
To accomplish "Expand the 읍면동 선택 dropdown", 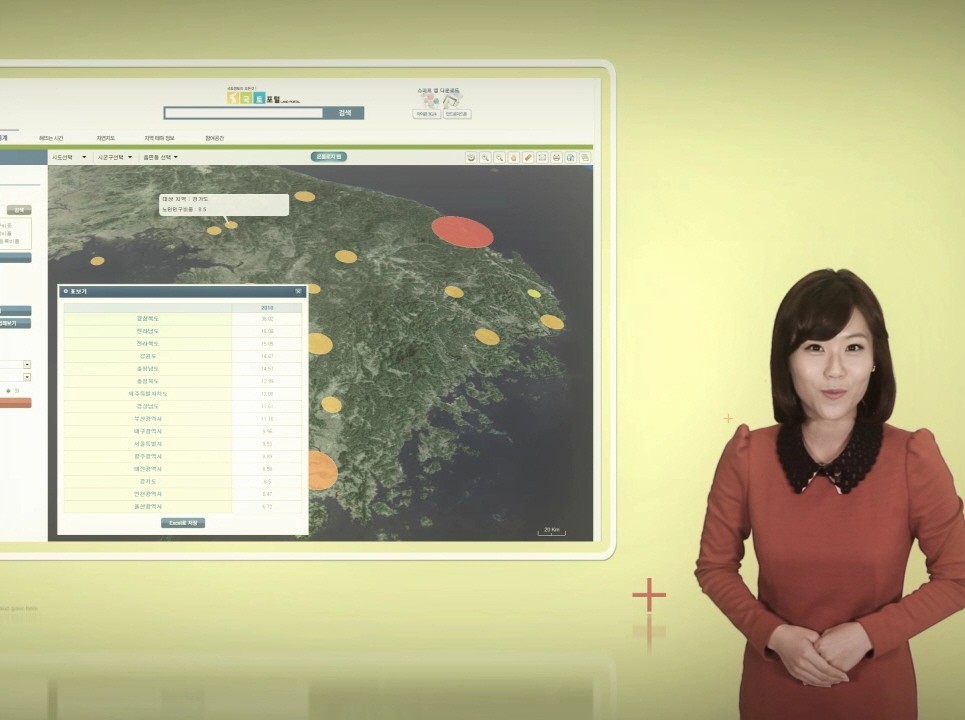I will pyautogui.click(x=160, y=157).
